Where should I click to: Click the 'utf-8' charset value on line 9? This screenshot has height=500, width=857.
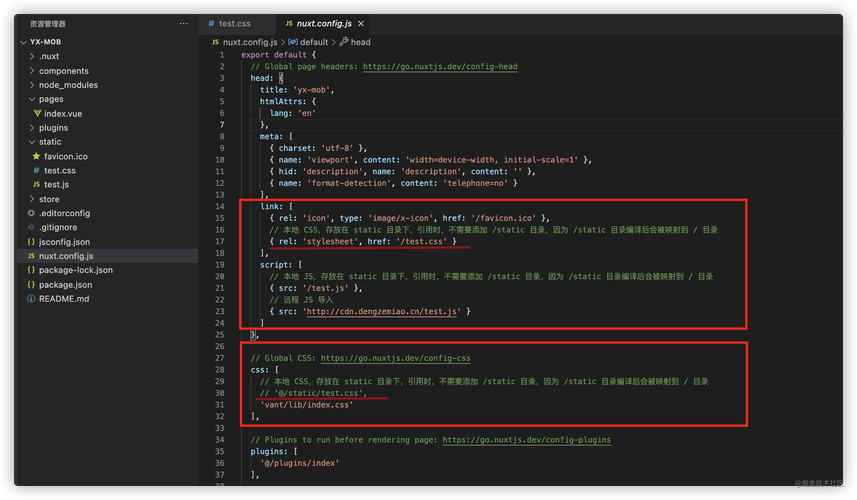pyautogui.click(x=337, y=148)
